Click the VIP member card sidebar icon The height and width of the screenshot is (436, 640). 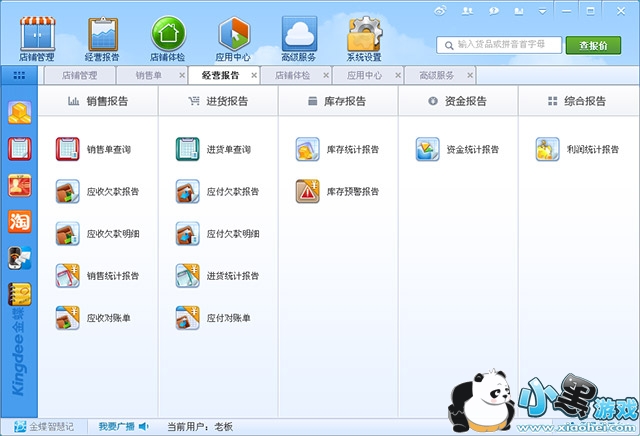click(19, 185)
